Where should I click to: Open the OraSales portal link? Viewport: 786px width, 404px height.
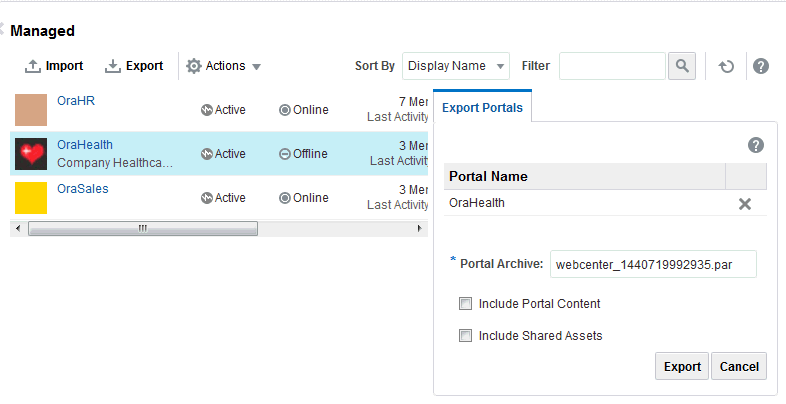coord(83,188)
